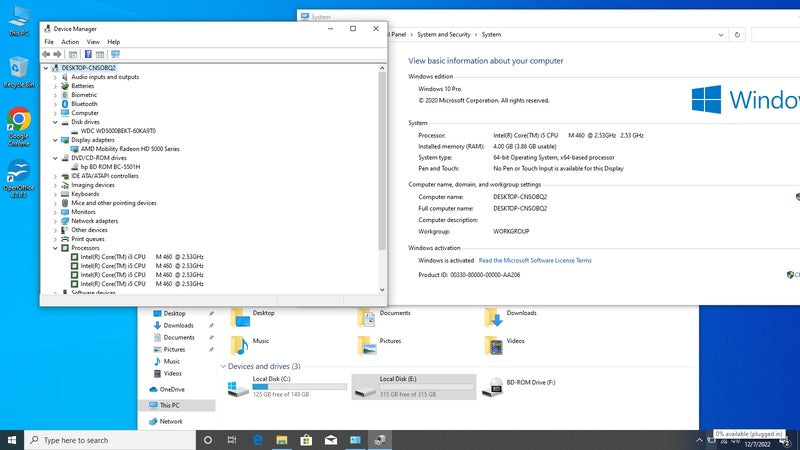Image resolution: width=800 pixels, height=450 pixels.
Task: Open the View menu in Device Manager
Action: click(92, 42)
